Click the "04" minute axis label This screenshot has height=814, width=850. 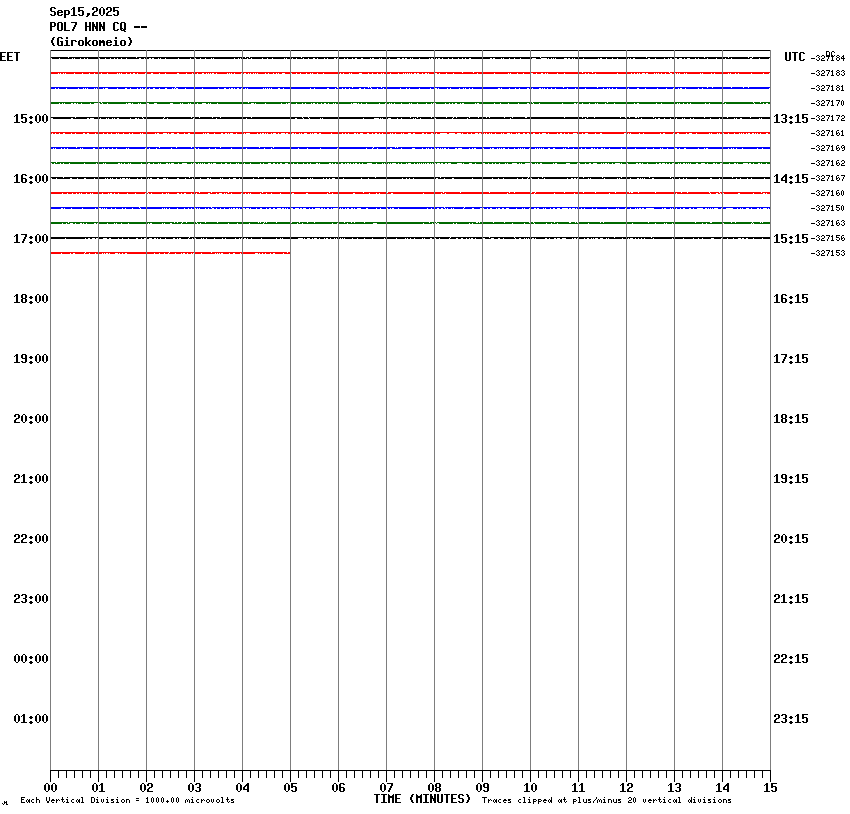tap(242, 788)
